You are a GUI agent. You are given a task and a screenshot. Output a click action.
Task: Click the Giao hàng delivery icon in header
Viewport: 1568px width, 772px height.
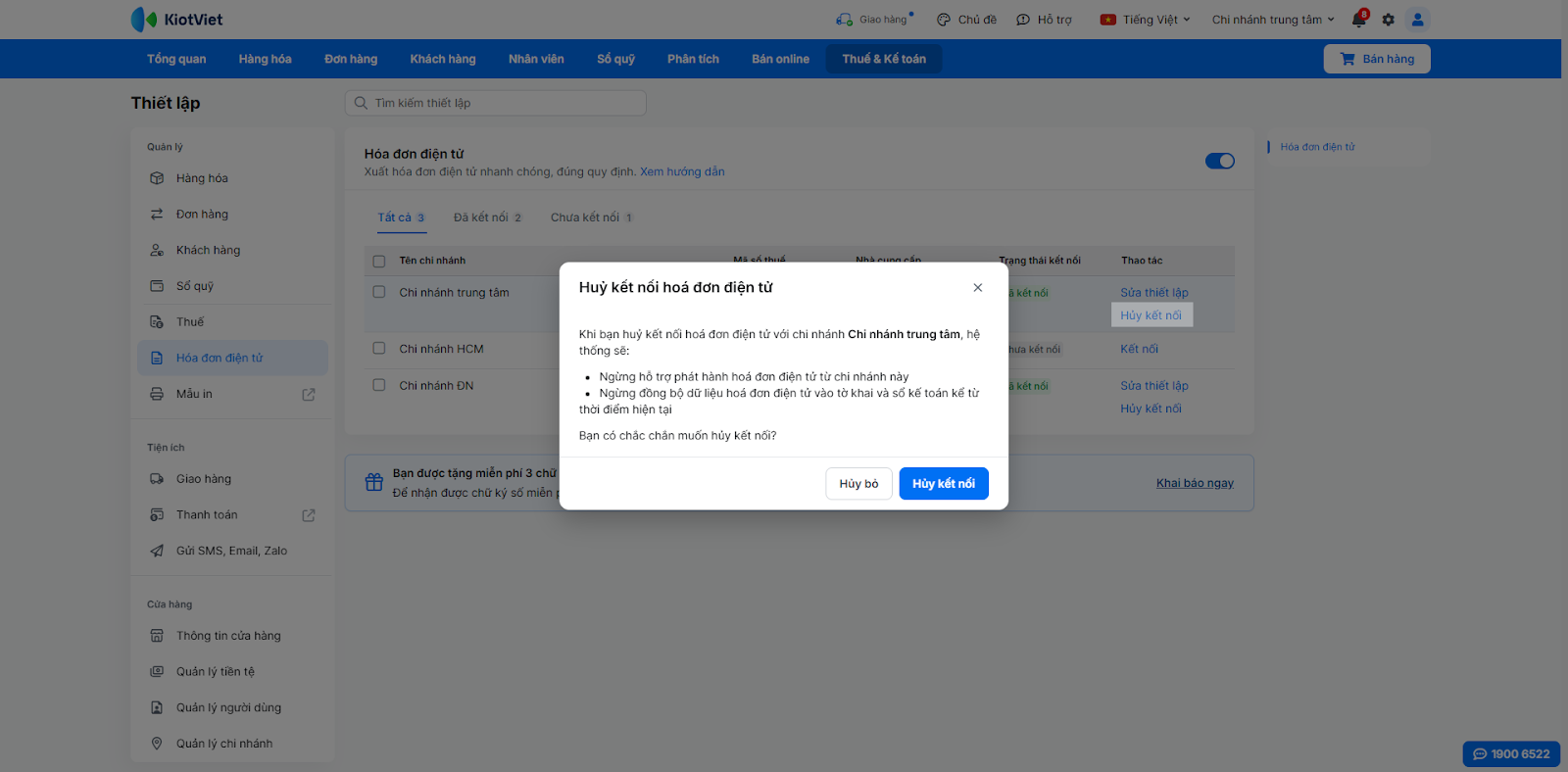(x=844, y=20)
